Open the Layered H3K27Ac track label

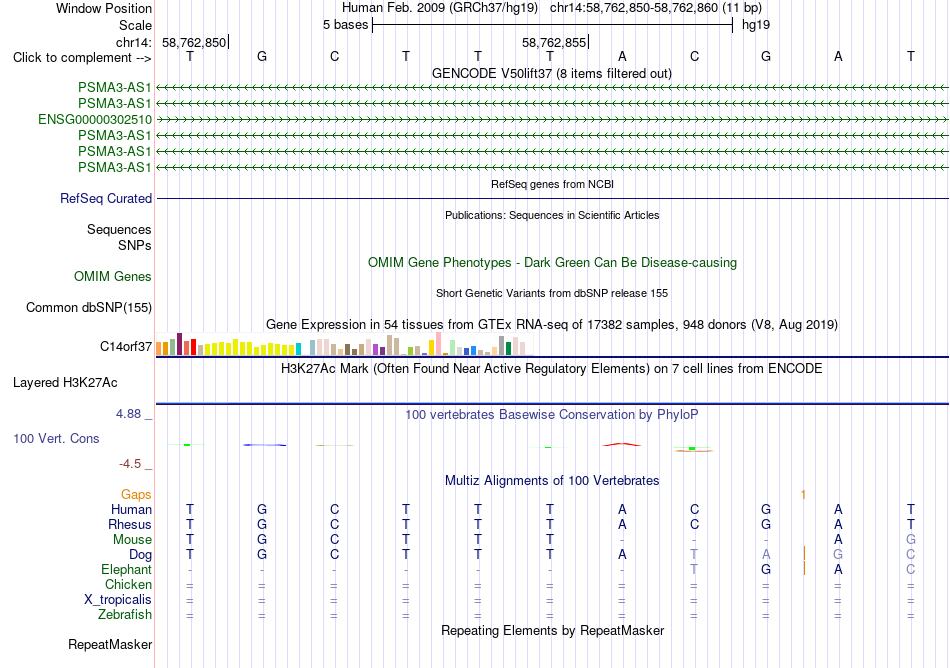coord(65,383)
